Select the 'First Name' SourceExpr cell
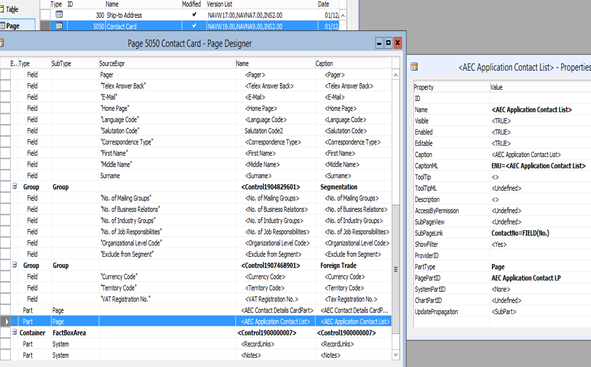This screenshot has width=591, height=367. (167, 153)
